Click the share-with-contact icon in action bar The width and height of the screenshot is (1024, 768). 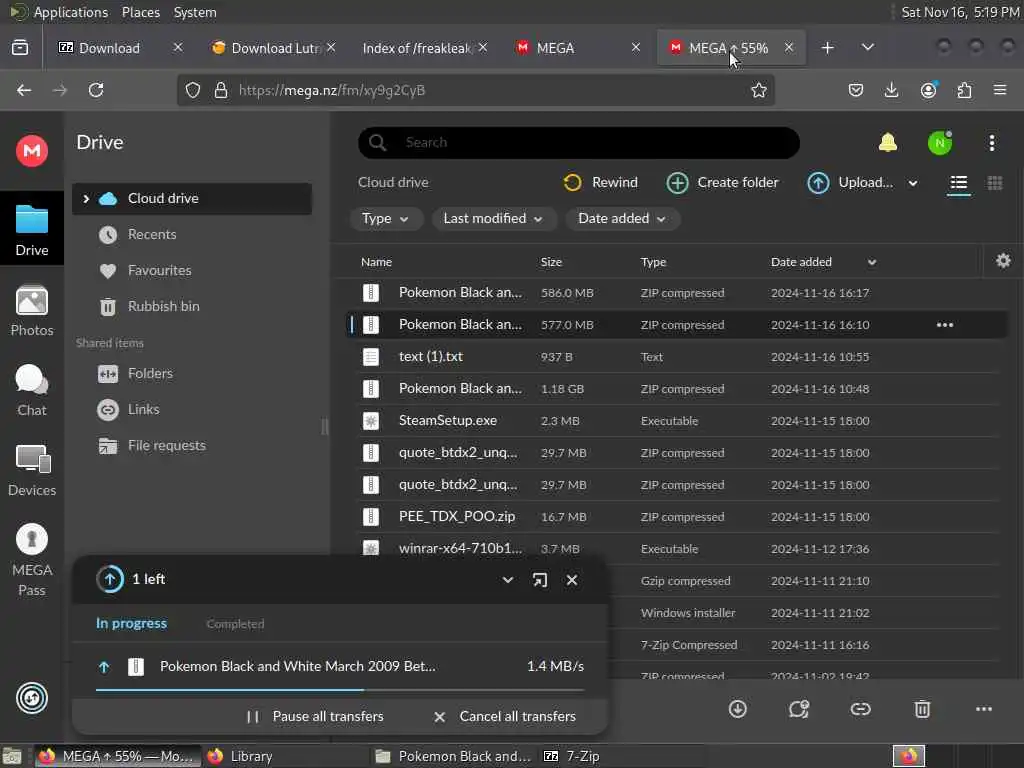[799, 709]
